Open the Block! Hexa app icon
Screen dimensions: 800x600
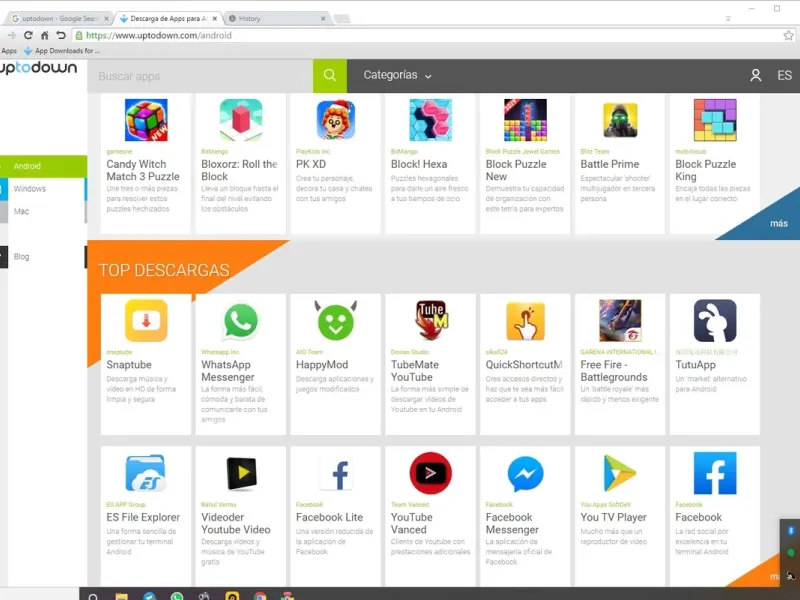coord(431,120)
